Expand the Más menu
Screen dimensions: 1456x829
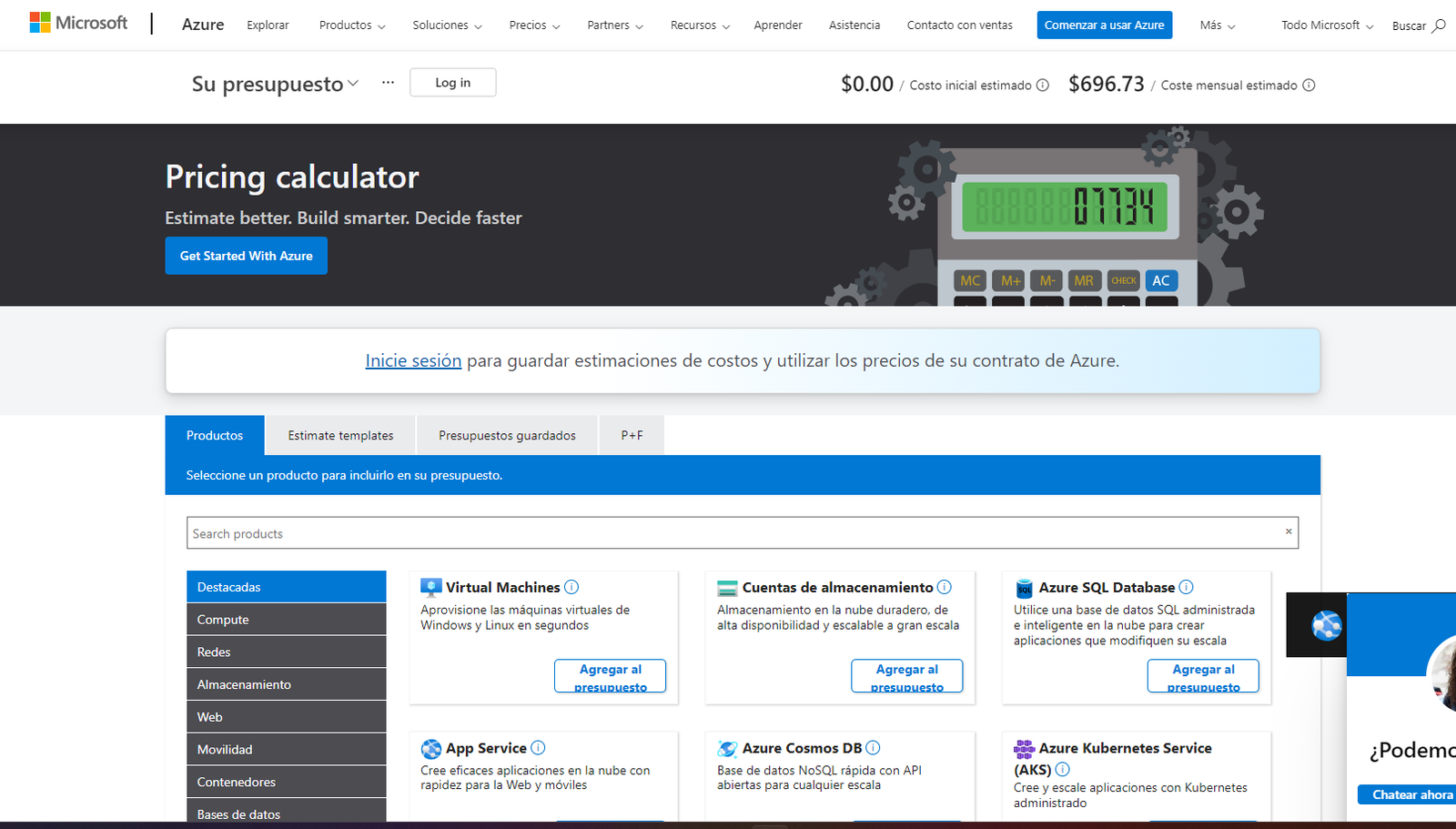(1218, 25)
